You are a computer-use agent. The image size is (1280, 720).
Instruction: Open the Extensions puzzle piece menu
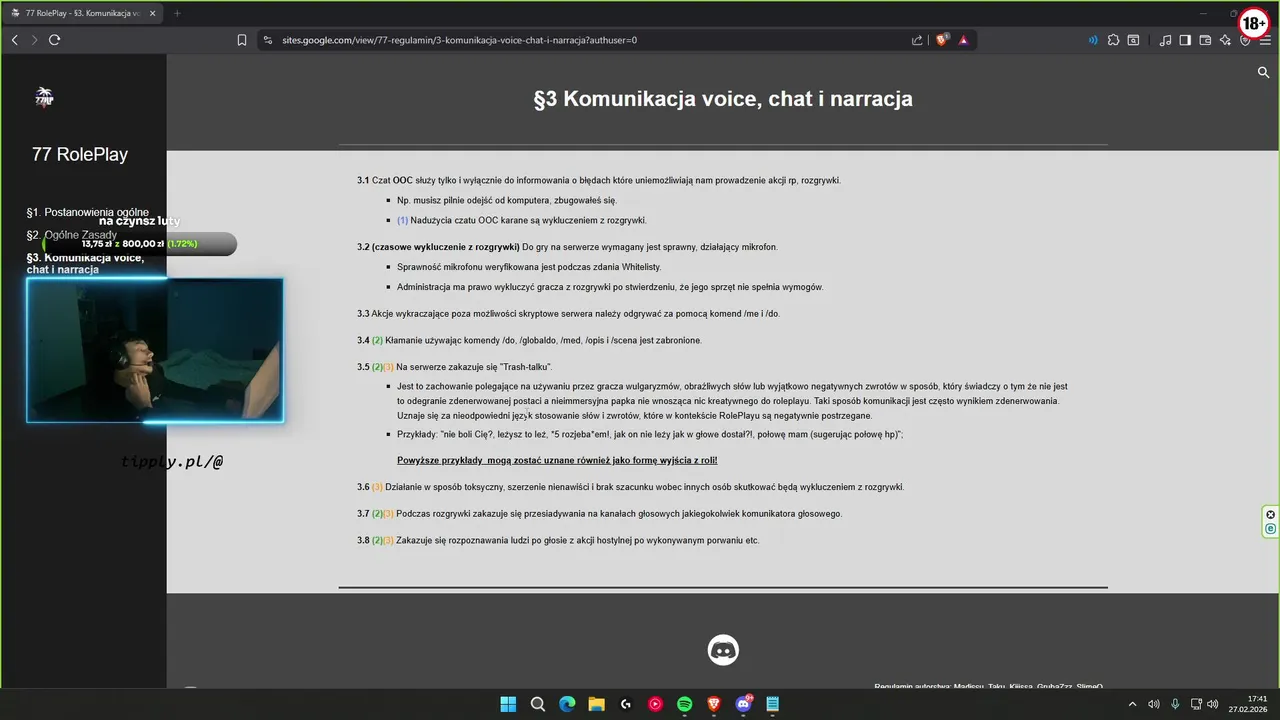coord(1113,40)
